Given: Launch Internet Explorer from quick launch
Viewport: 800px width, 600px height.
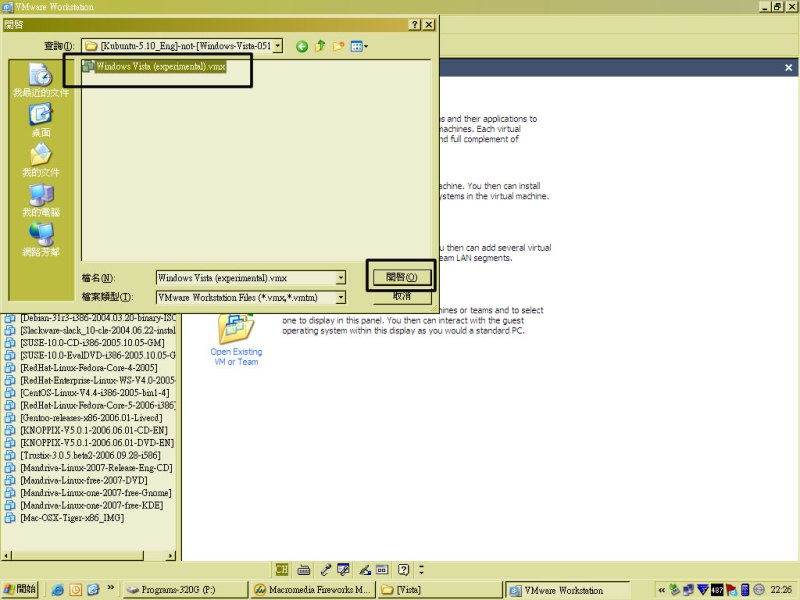Looking at the screenshot, I should 58,590.
